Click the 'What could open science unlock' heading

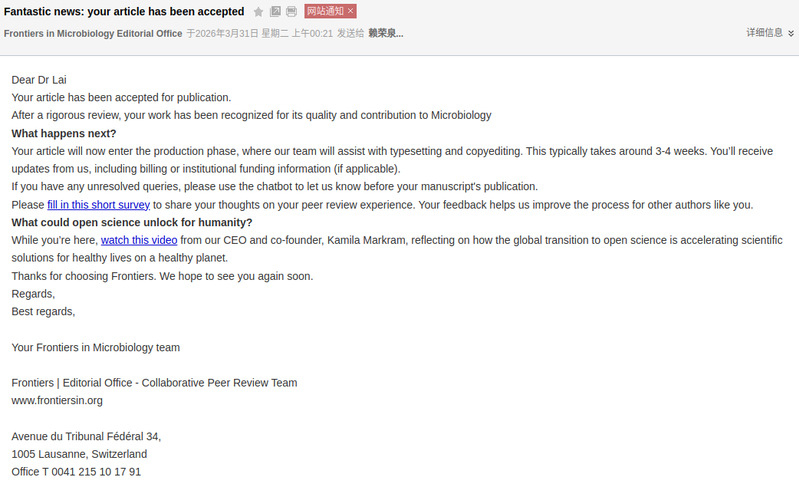pos(132,223)
